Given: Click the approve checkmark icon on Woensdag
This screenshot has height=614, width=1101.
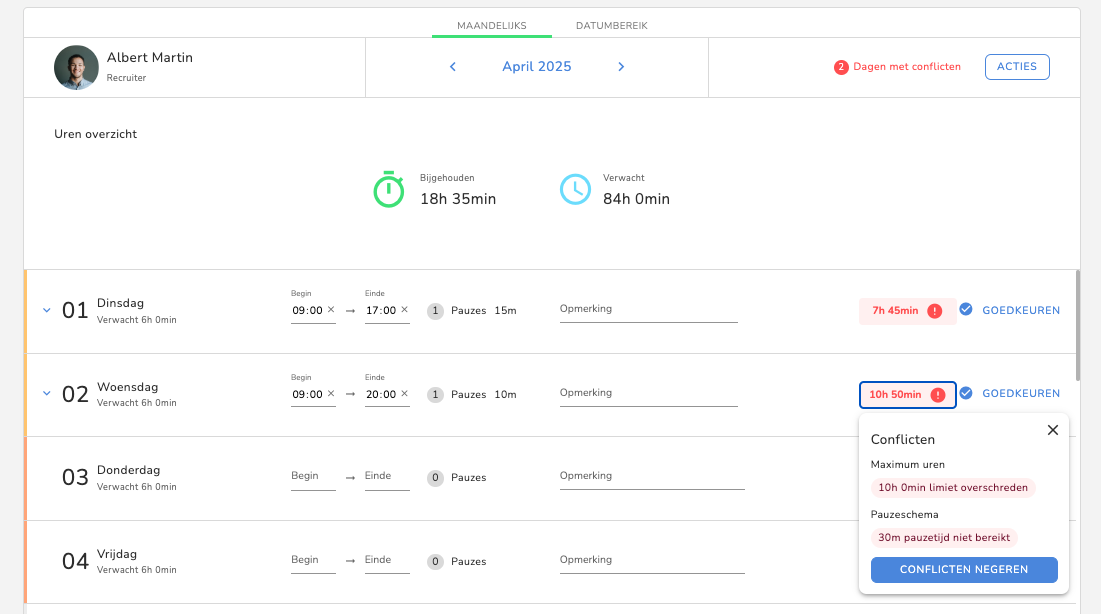Looking at the screenshot, I should (x=966, y=393).
